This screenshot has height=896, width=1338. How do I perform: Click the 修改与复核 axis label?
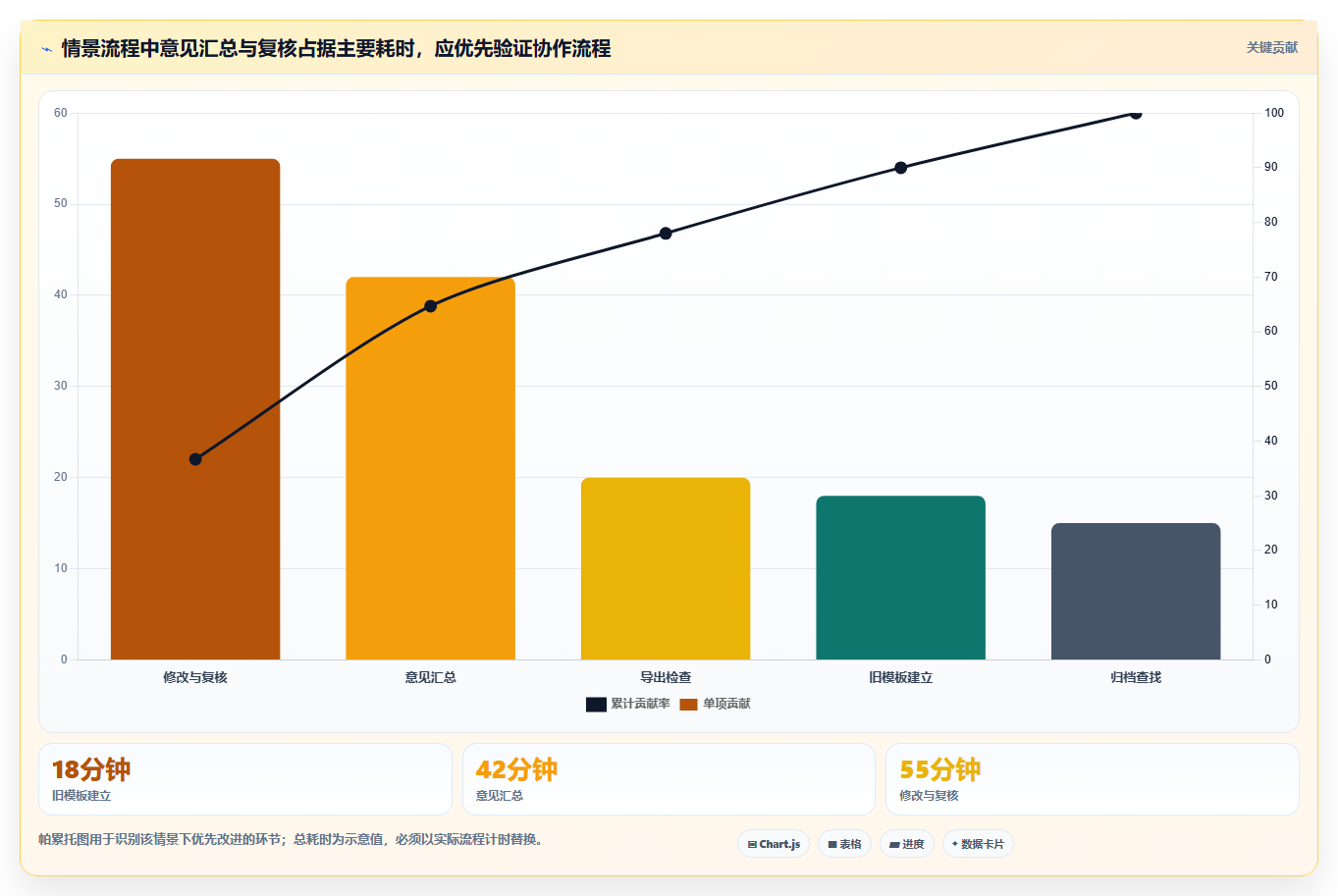[195, 677]
